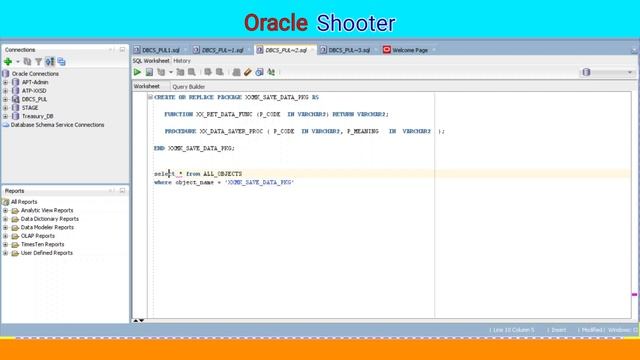The height and width of the screenshot is (360, 640).
Task: Clear the worksheet with eraser icon
Action: click(x=248, y=72)
